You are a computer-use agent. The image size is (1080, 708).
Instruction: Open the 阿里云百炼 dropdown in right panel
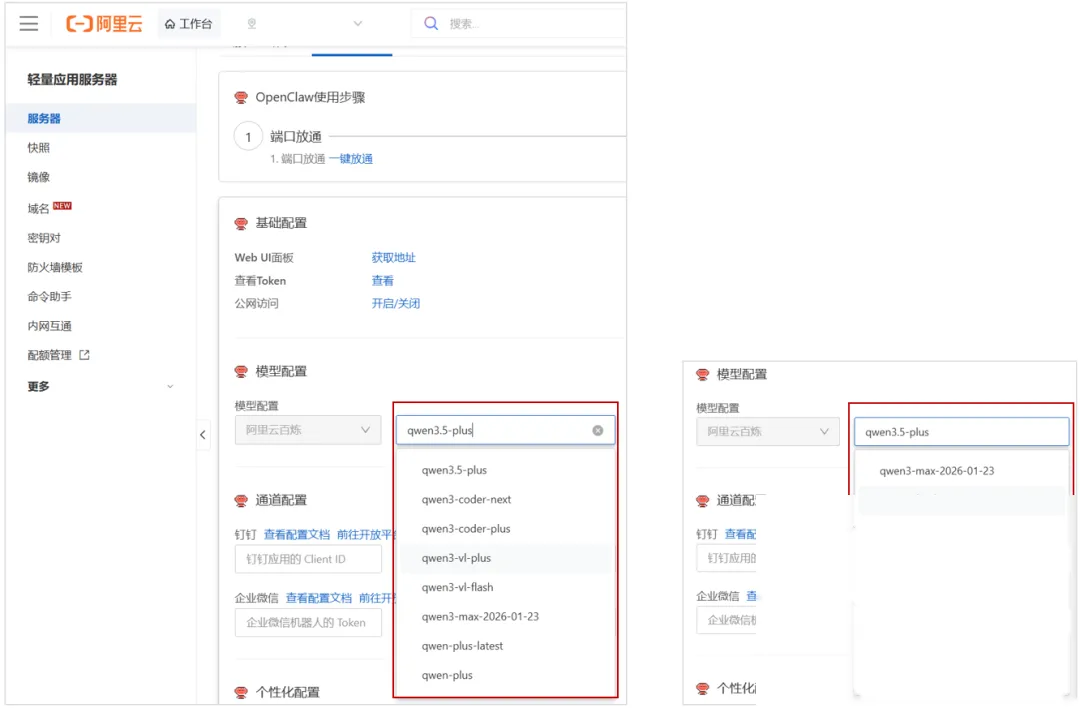coord(767,432)
